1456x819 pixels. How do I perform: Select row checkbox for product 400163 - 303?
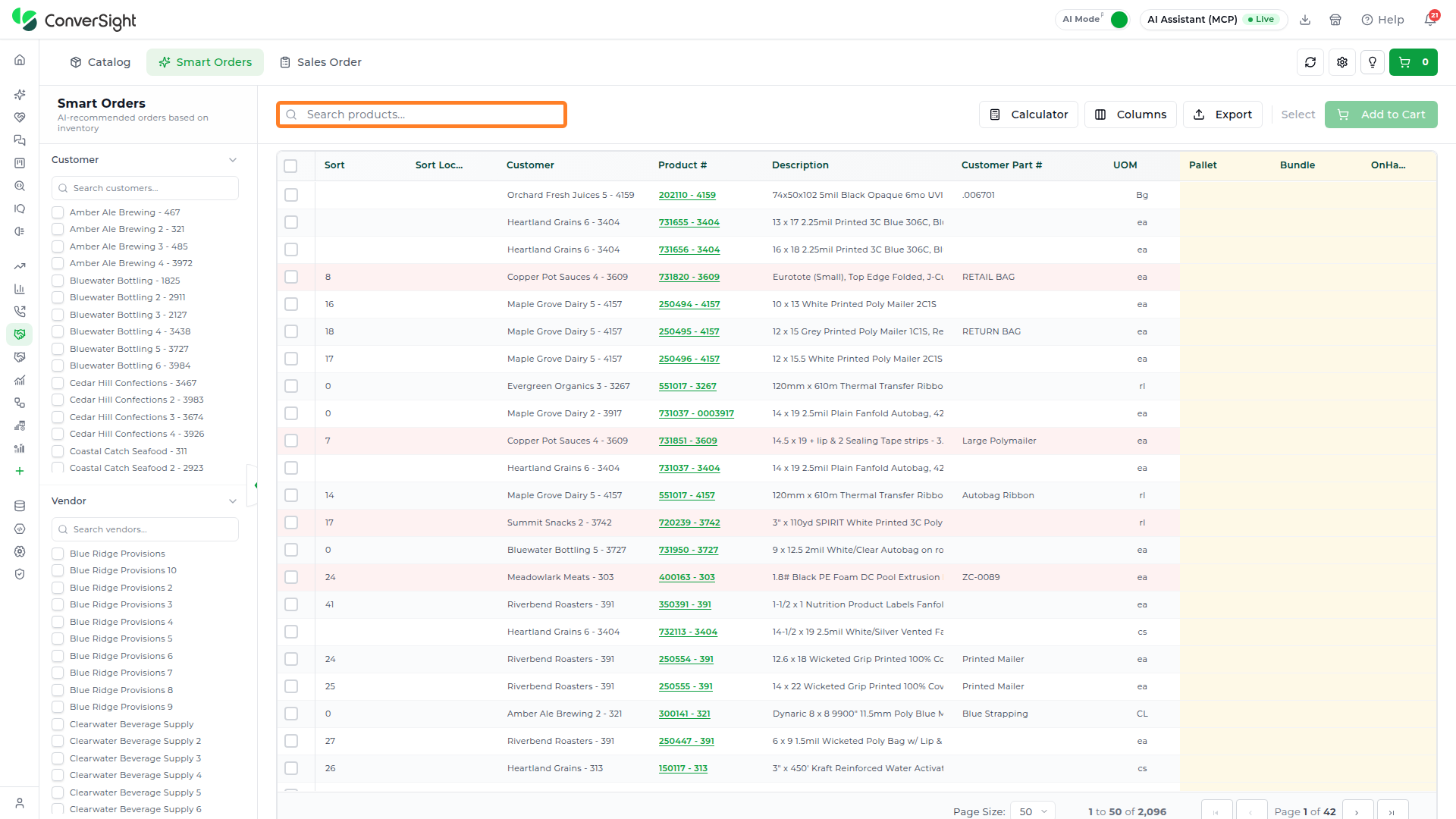(291, 577)
